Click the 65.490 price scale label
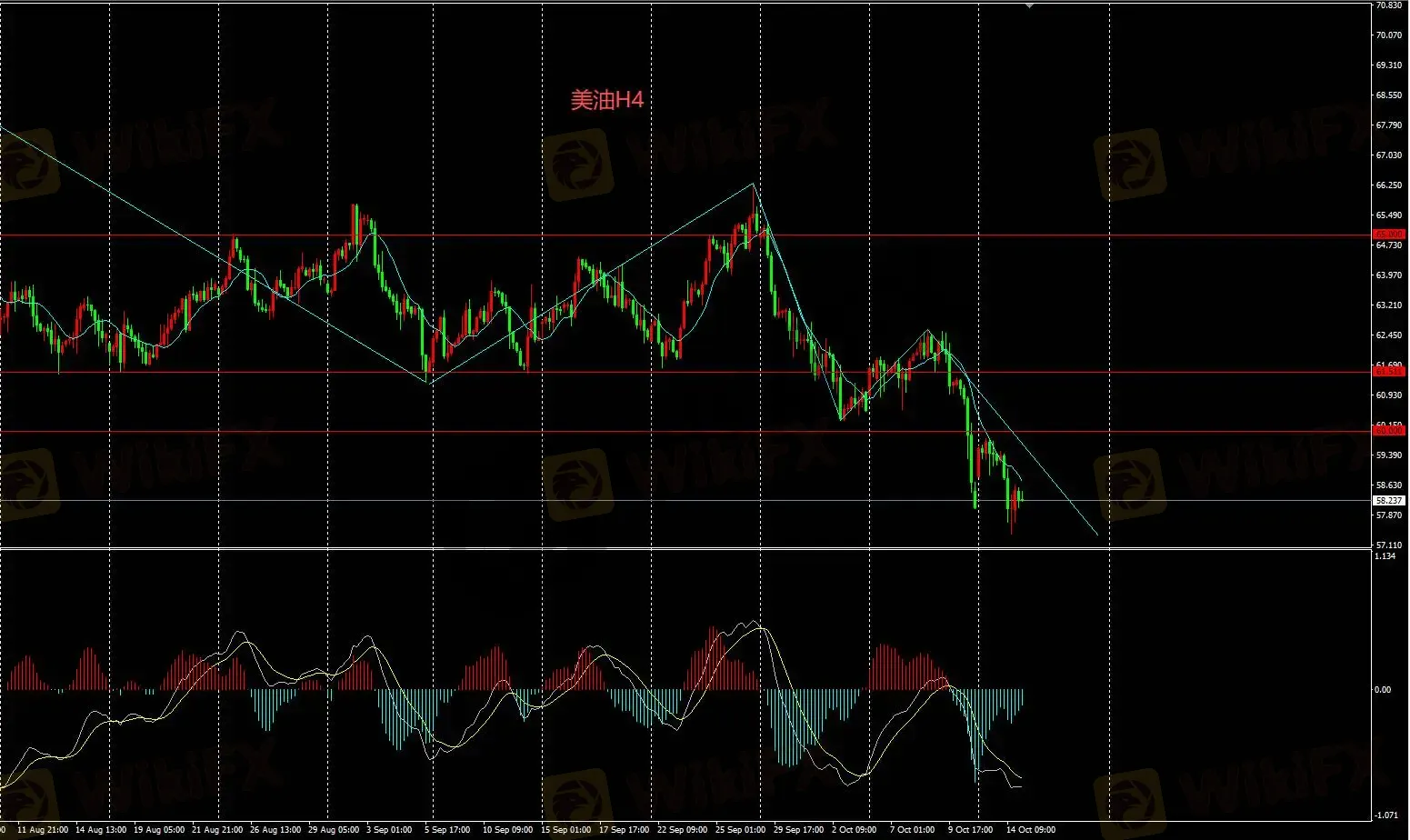The height and width of the screenshot is (840, 1410). (x=1388, y=215)
